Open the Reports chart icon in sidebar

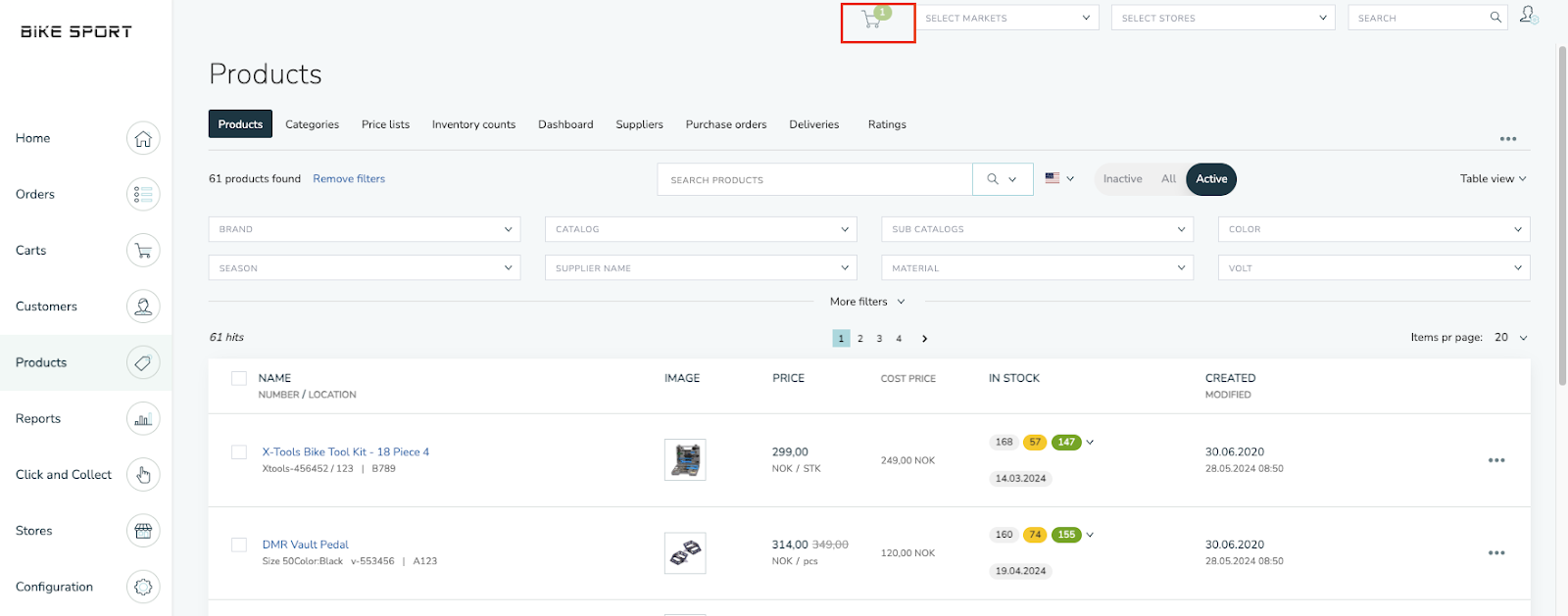point(143,419)
